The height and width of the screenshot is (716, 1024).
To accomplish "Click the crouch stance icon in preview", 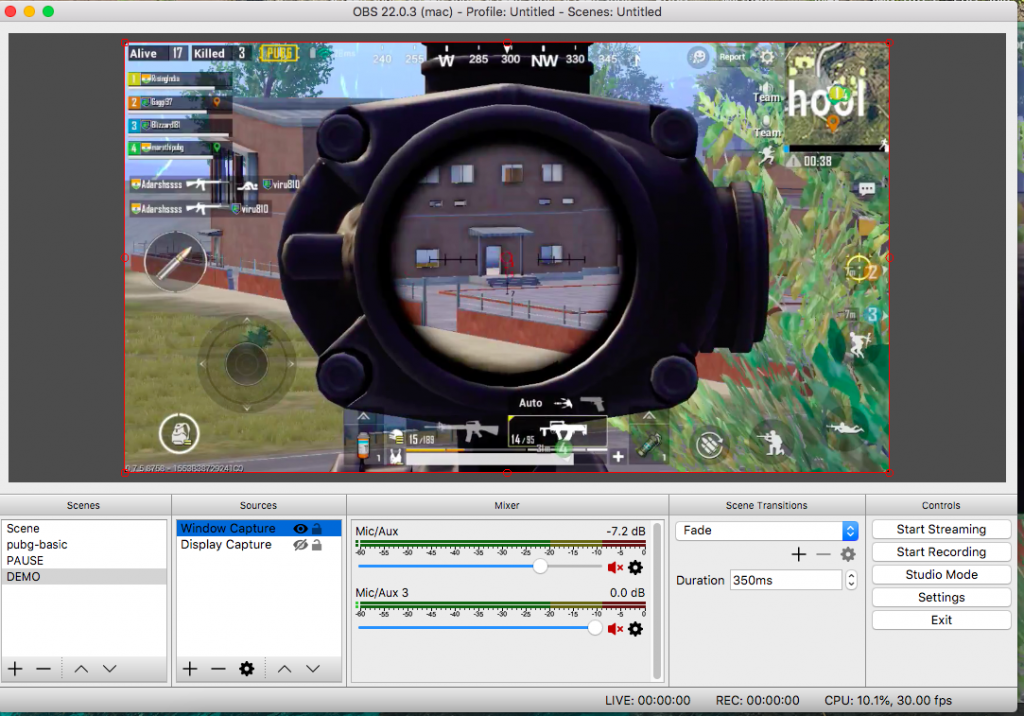I will tap(773, 442).
